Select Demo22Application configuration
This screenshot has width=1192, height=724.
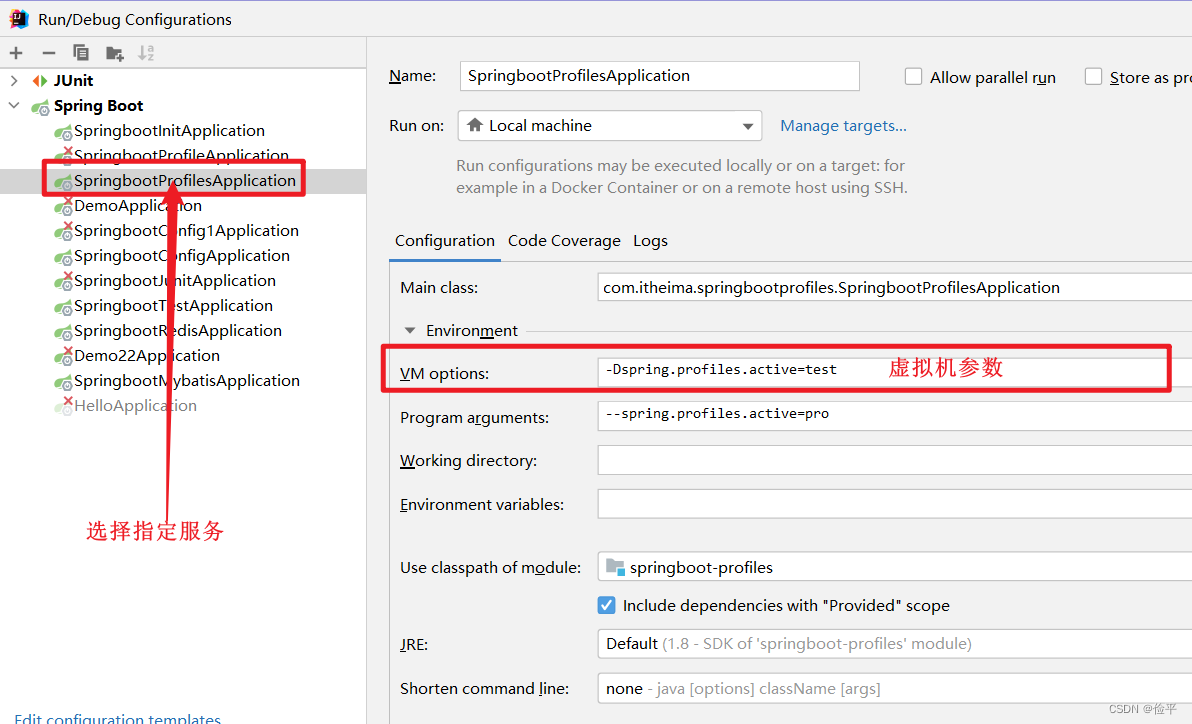click(147, 356)
